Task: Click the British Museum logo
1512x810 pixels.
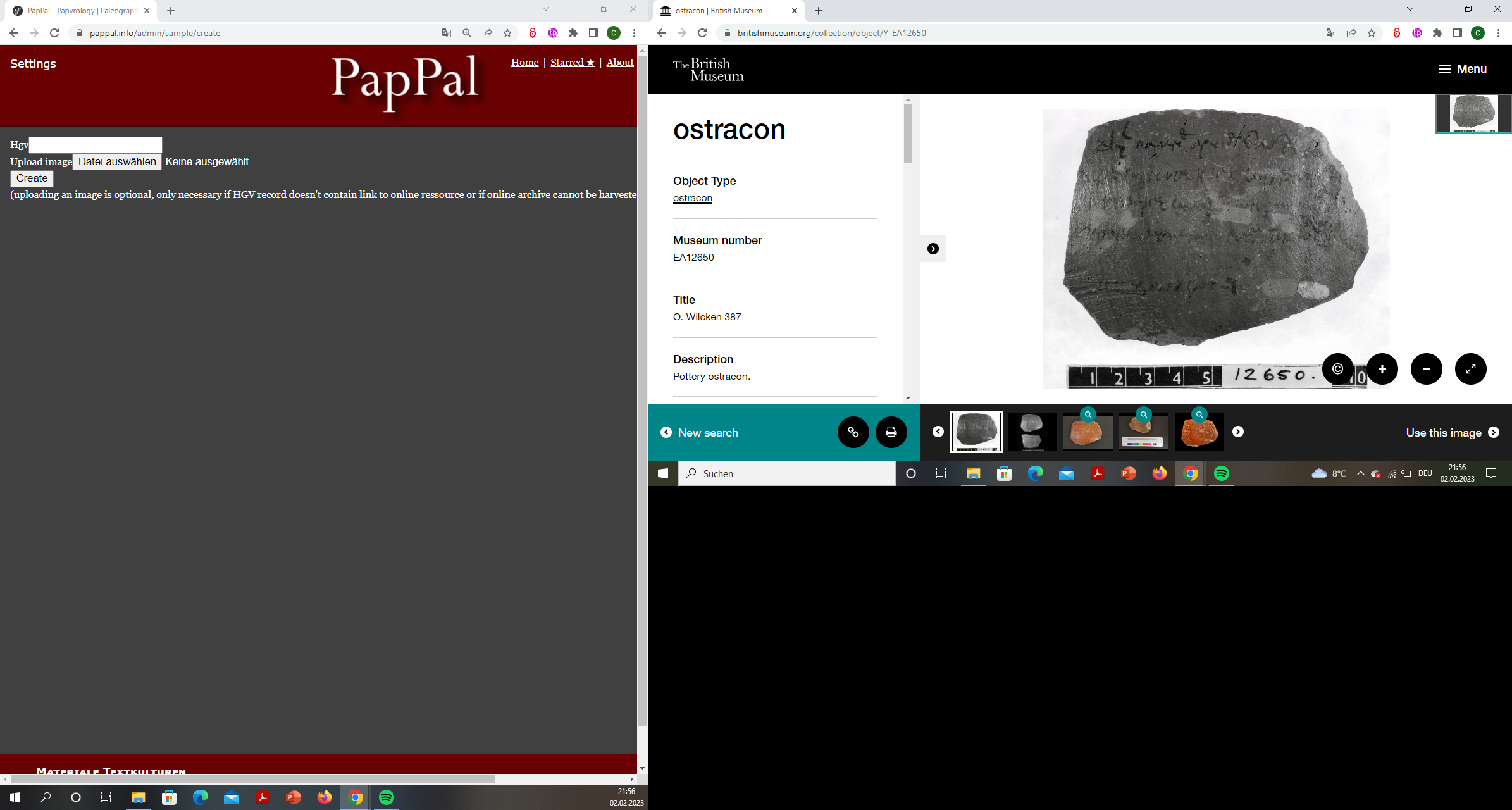Action: click(x=708, y=70)
